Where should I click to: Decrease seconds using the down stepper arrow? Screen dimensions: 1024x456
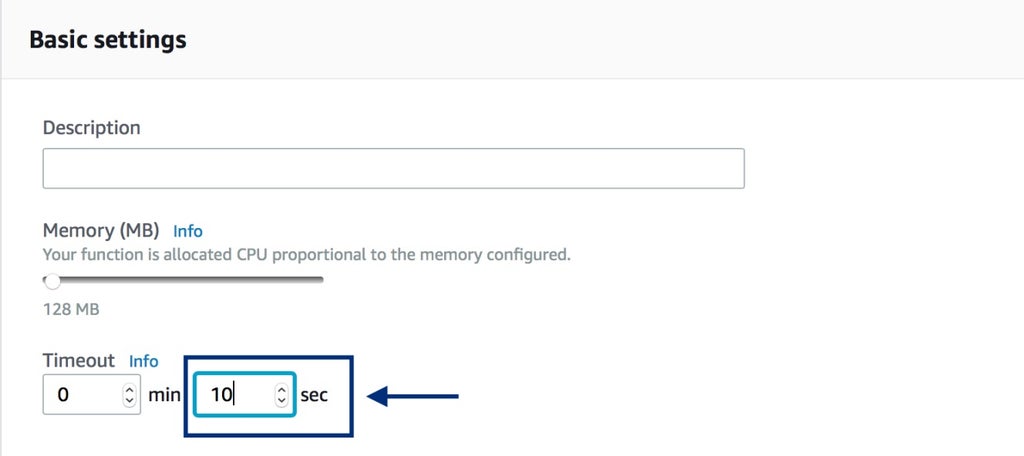[282, 400]
